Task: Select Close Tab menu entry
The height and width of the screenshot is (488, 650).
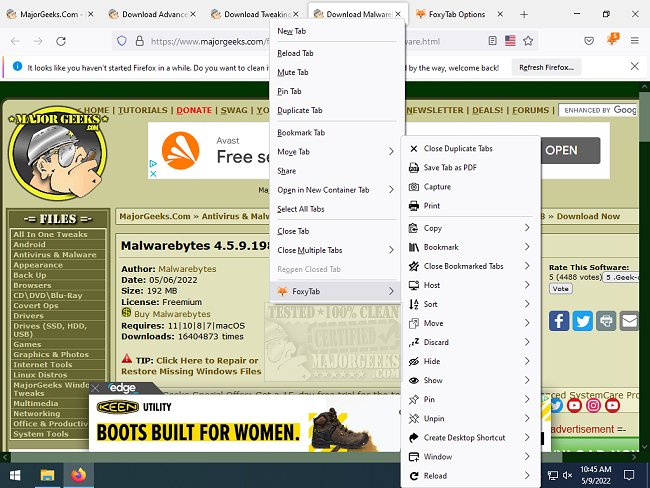Action: coord(335,231)
